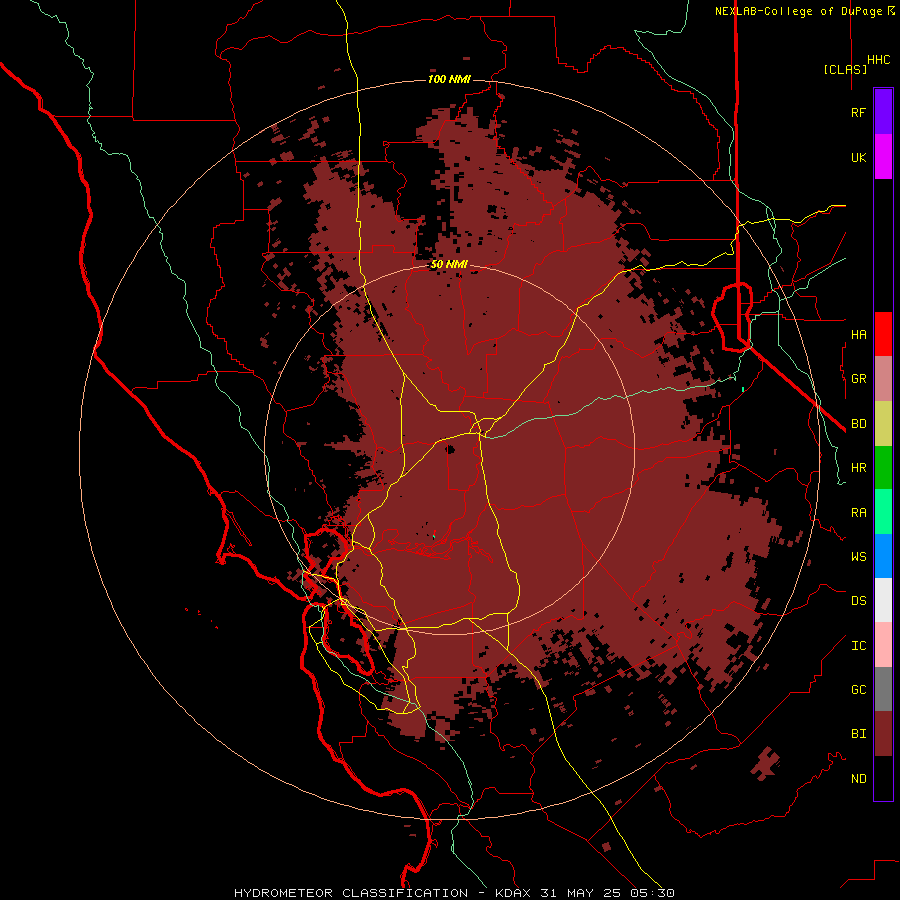Click the GC gray legend swatch
The width and height of the screenshot is (900, 900).
(883, 689)
